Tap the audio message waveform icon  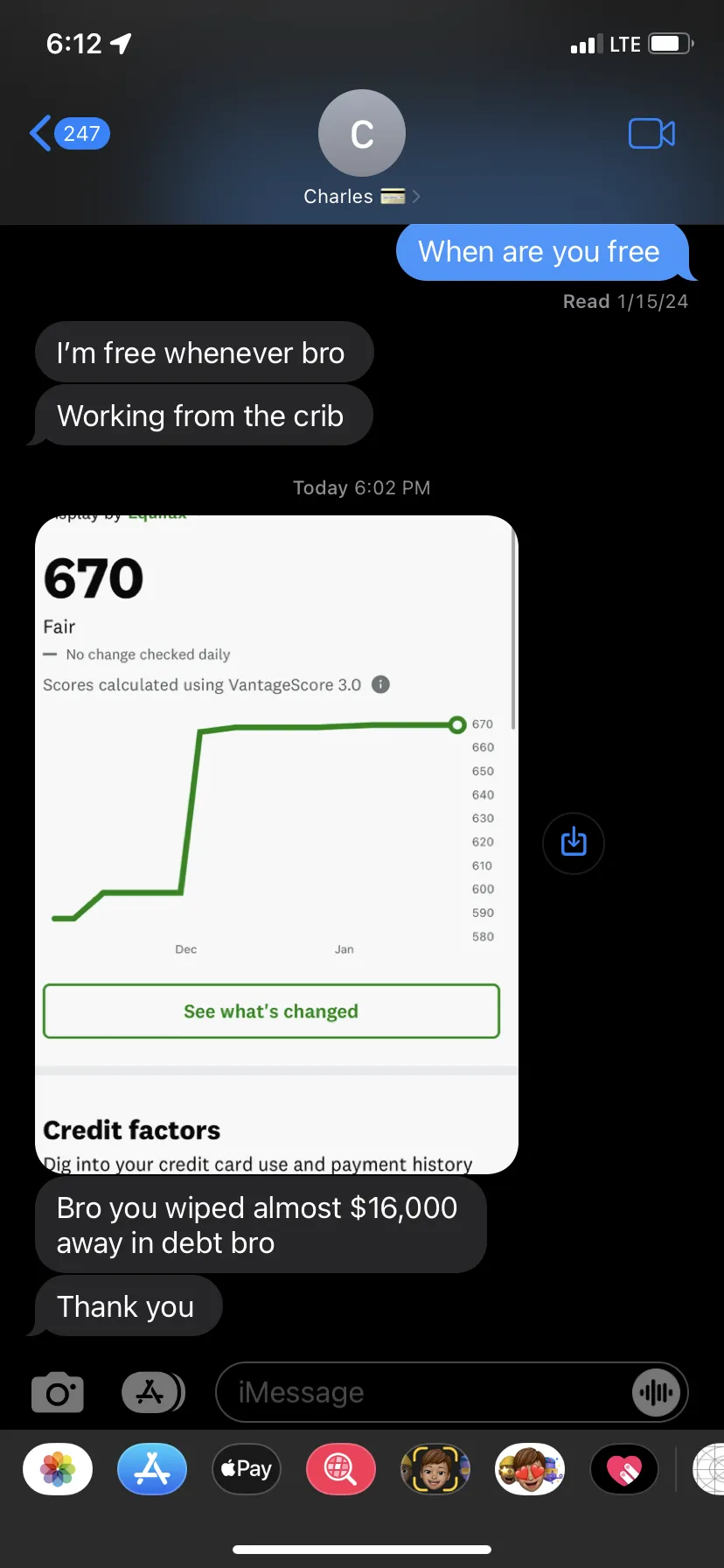[x=656, y=1392]
